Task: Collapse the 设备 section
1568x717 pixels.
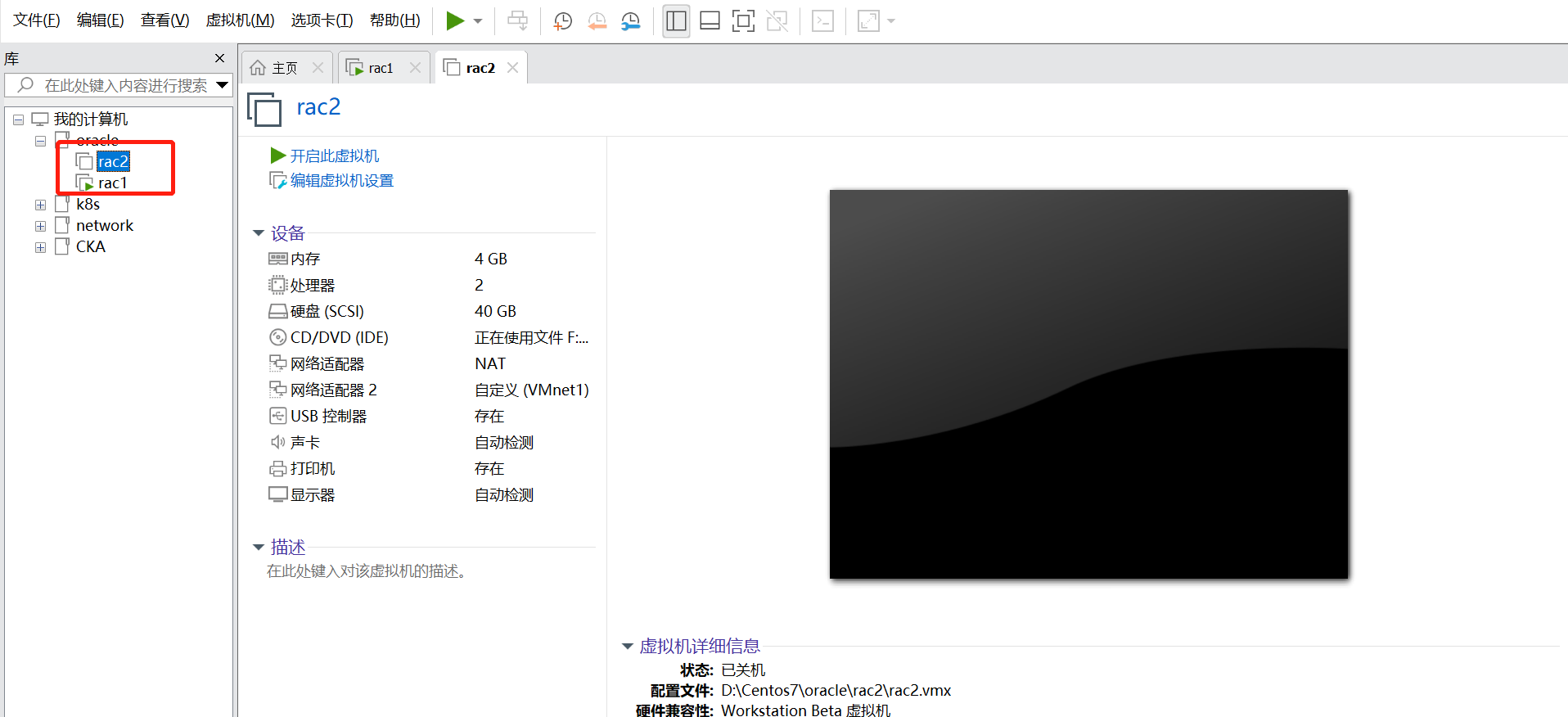Action: click(259, 233)
